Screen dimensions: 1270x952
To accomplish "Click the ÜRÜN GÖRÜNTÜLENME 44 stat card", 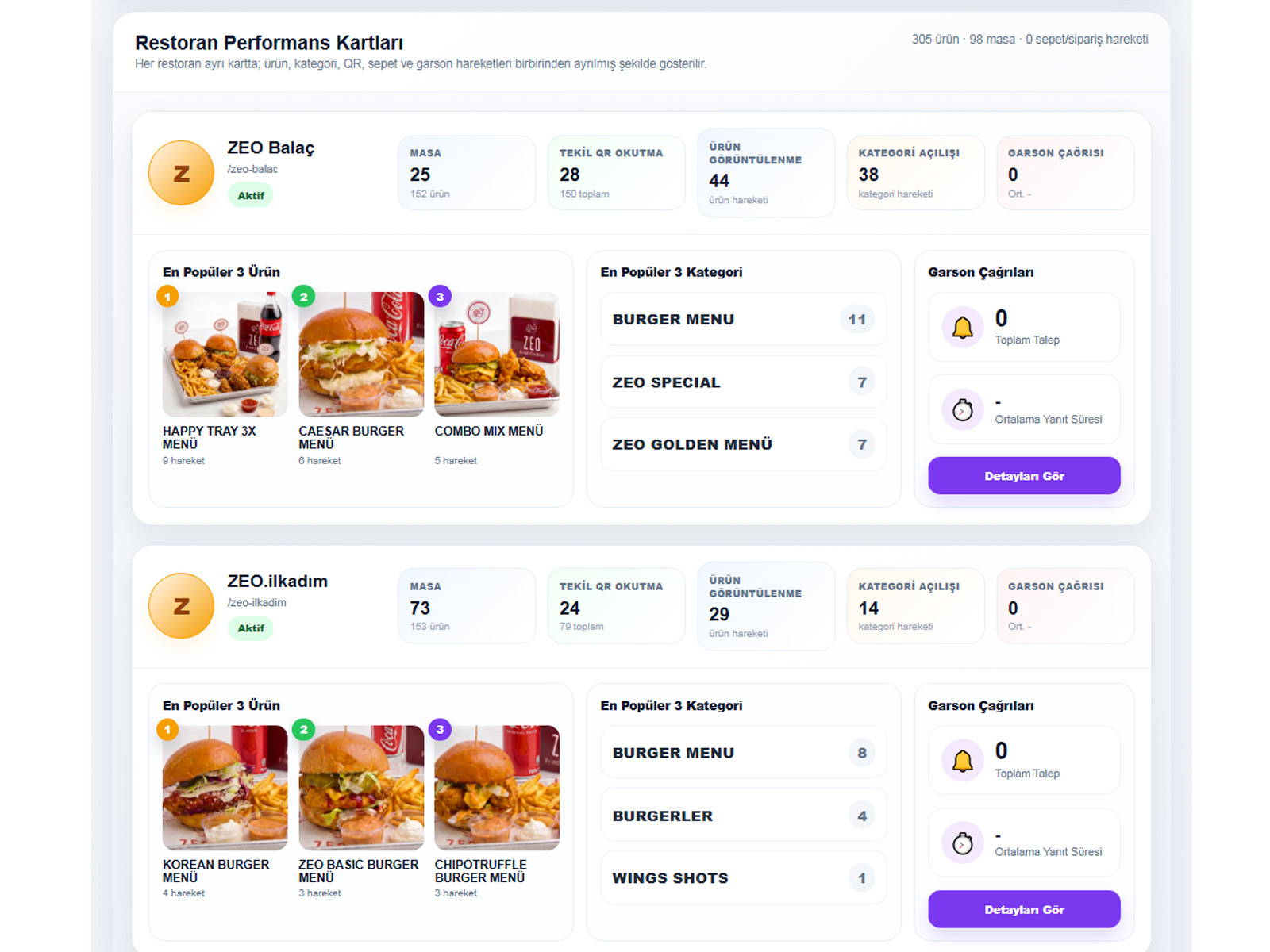I will 766,173.
